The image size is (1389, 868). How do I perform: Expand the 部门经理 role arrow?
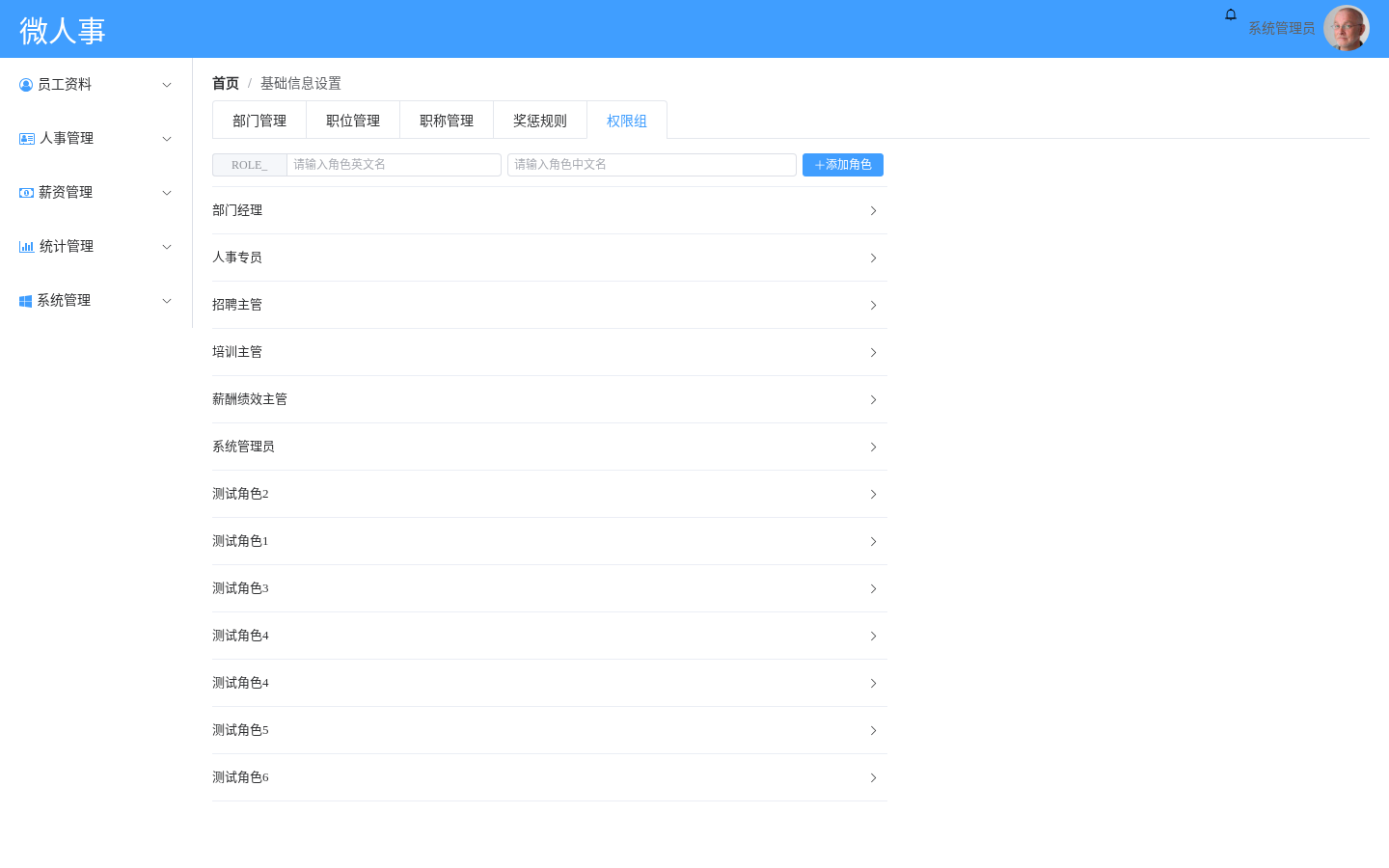[x=873, y=210]
